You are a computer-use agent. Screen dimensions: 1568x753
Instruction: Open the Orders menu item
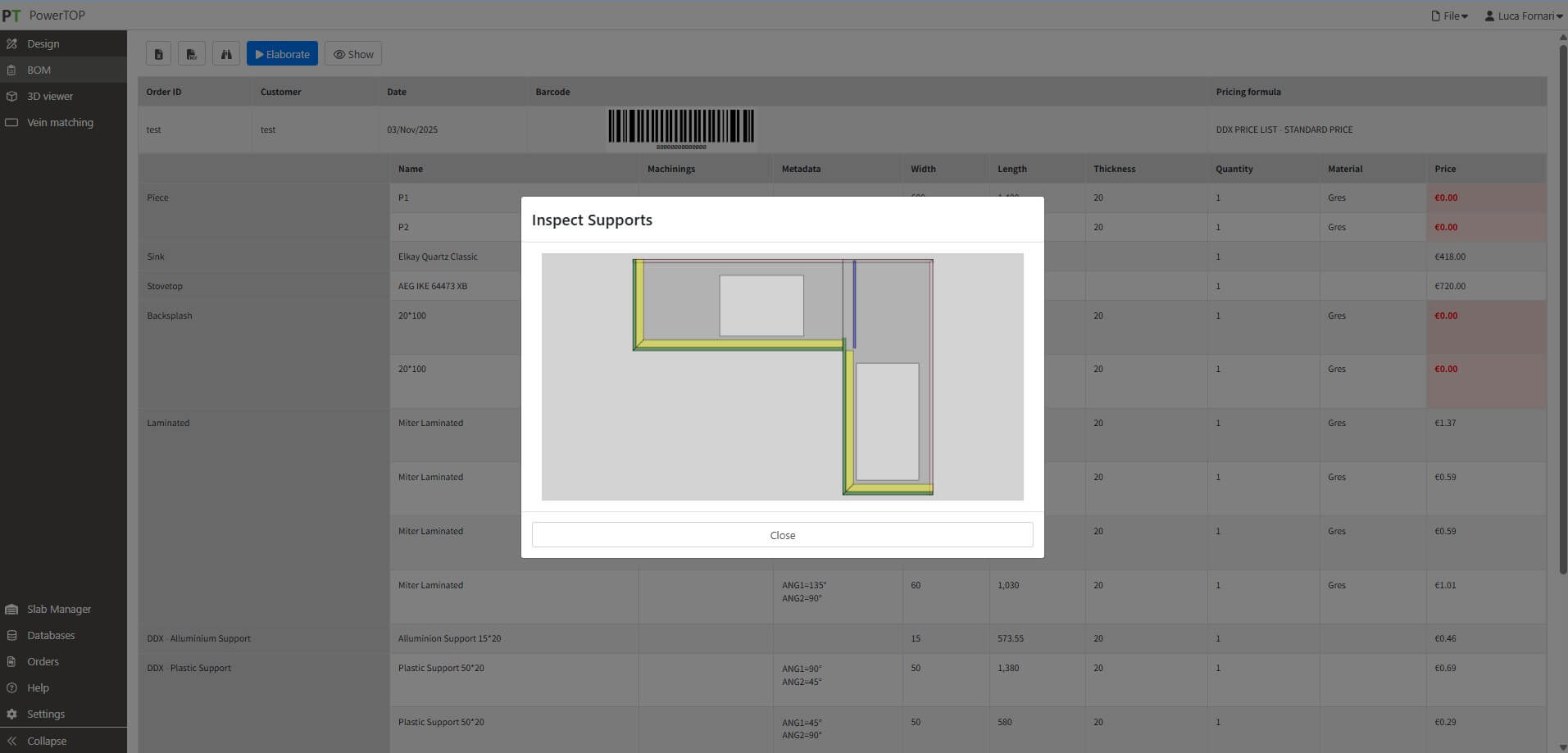tap(43, 662)
